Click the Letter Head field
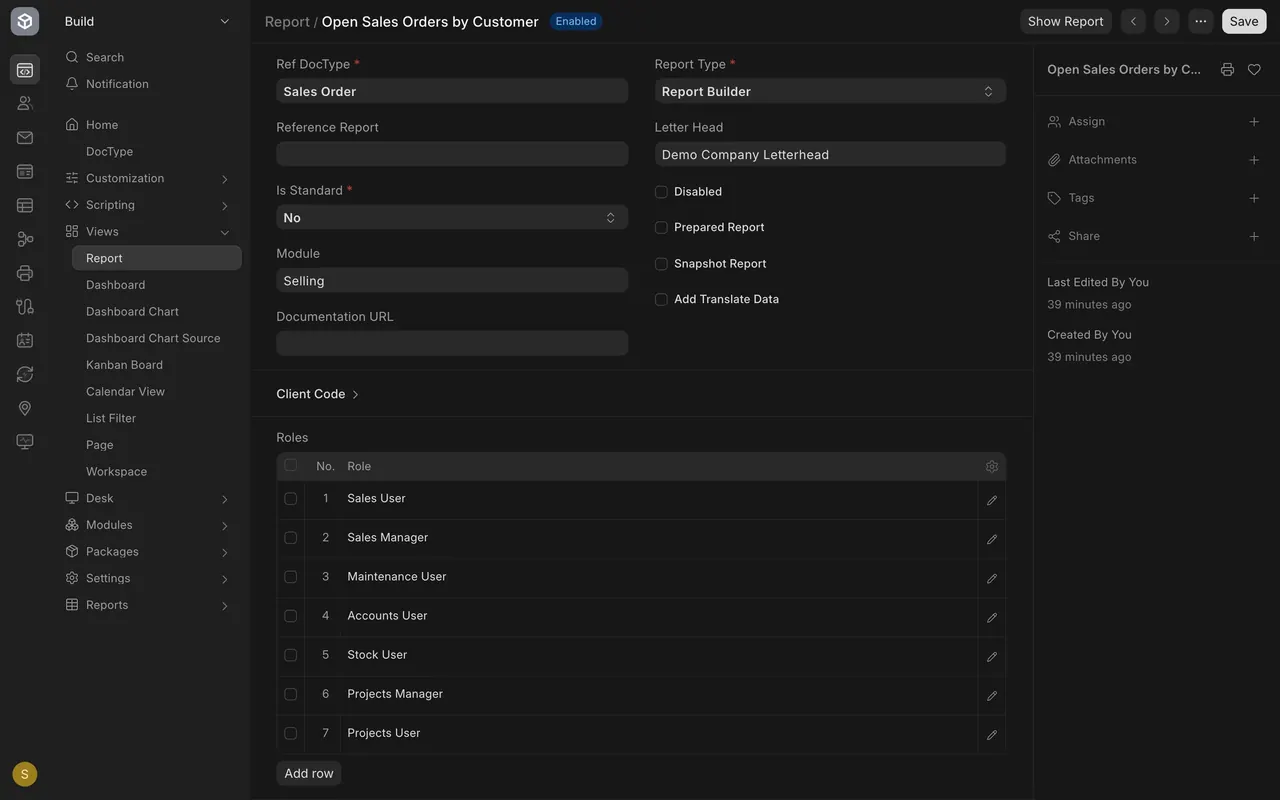The width and height of the screenshot is (1280, 800). (830, 154)
